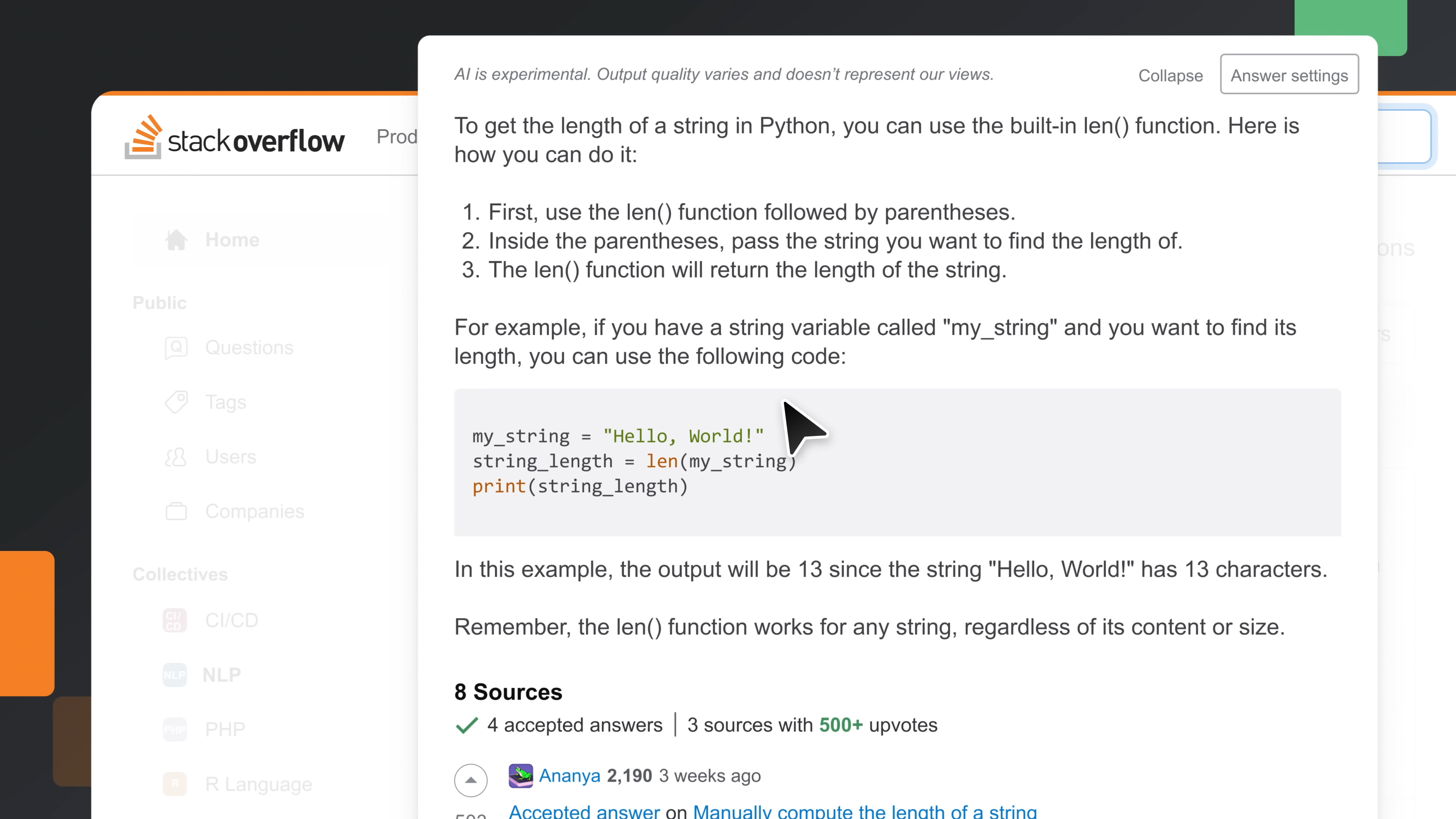Click the accepted answers green checkmark
1456x819 pixels.
[x=467, y=725]
